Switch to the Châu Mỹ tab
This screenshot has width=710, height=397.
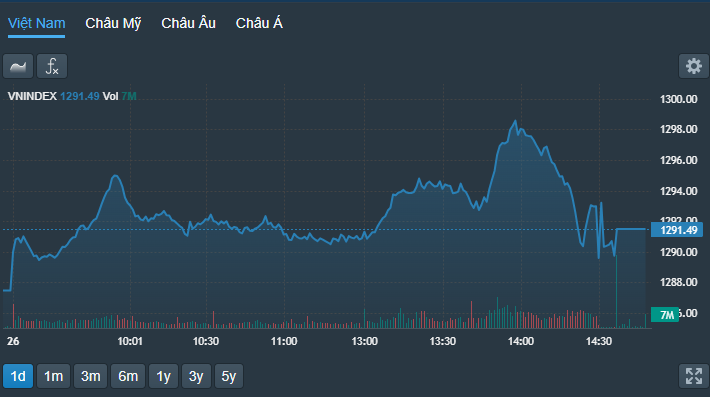point(113,23)
